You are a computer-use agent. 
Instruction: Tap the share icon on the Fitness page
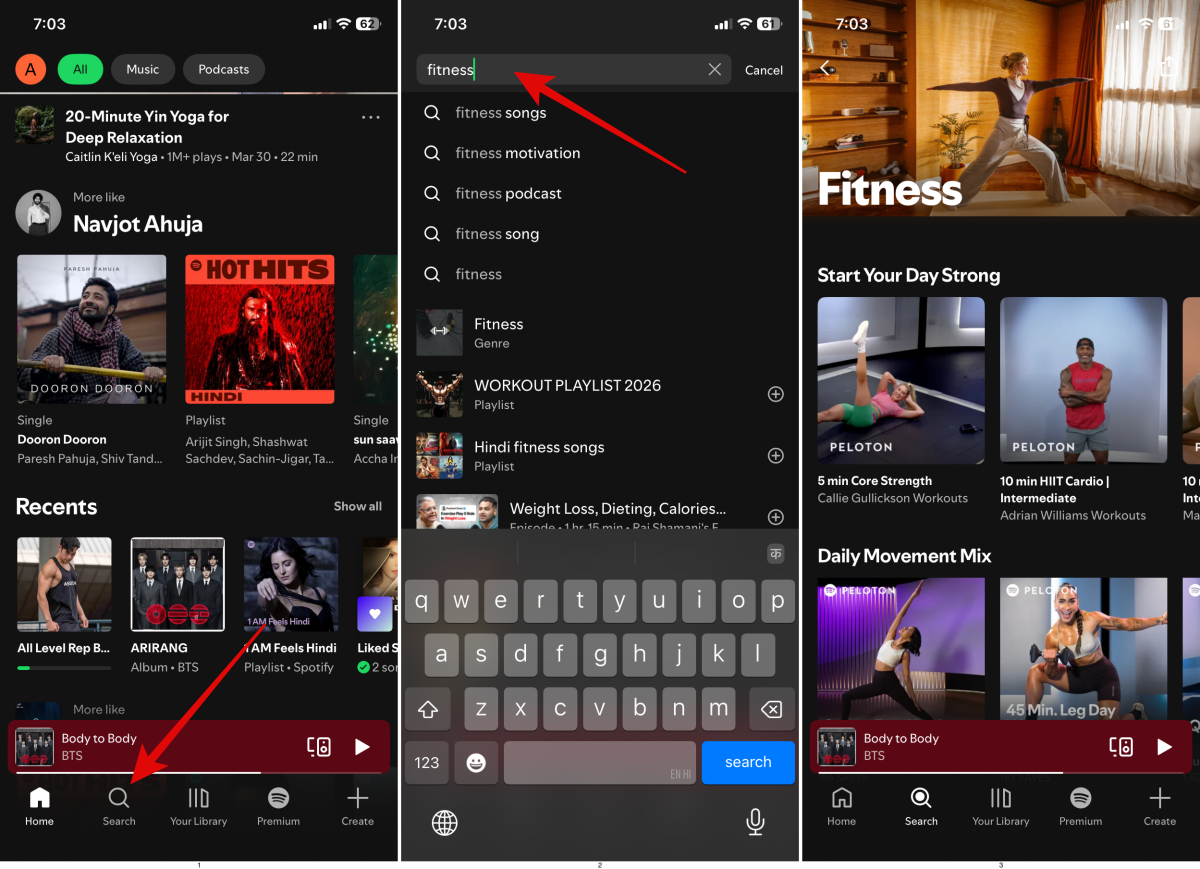click(x=1168, y=68)
